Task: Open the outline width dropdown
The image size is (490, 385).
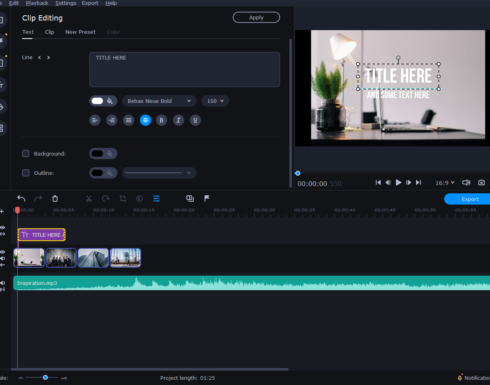Action: (159, 173)
